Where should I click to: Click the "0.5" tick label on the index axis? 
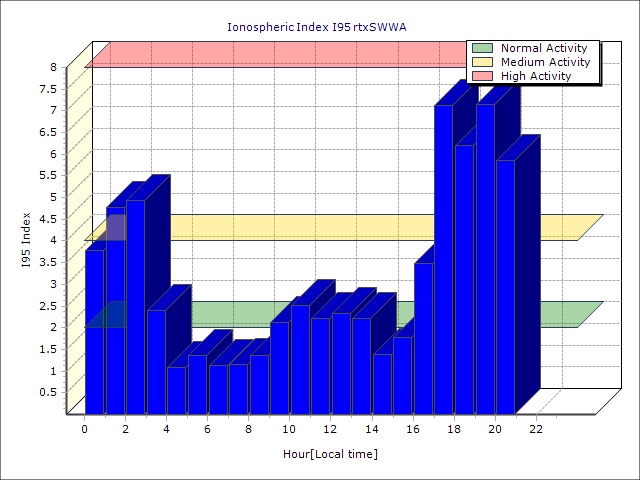tap(48, 392)
